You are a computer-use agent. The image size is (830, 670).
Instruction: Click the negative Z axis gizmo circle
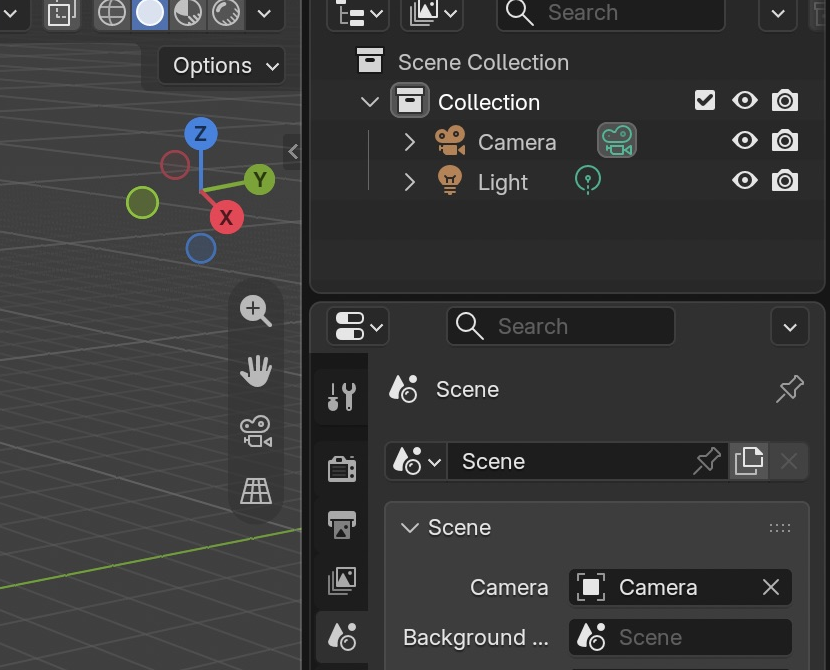tap(201, 248)
